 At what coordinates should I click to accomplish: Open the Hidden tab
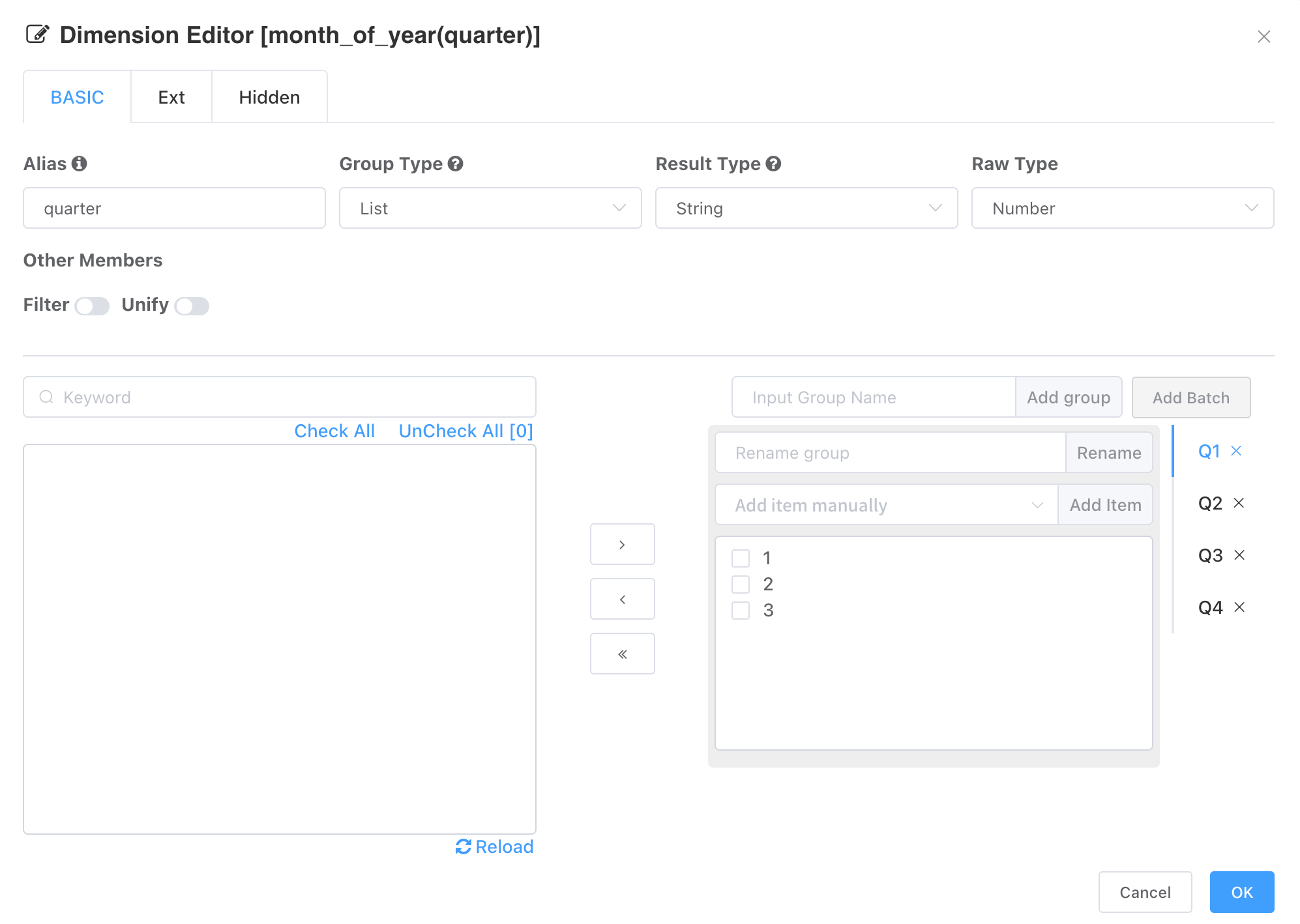(269, 97)
